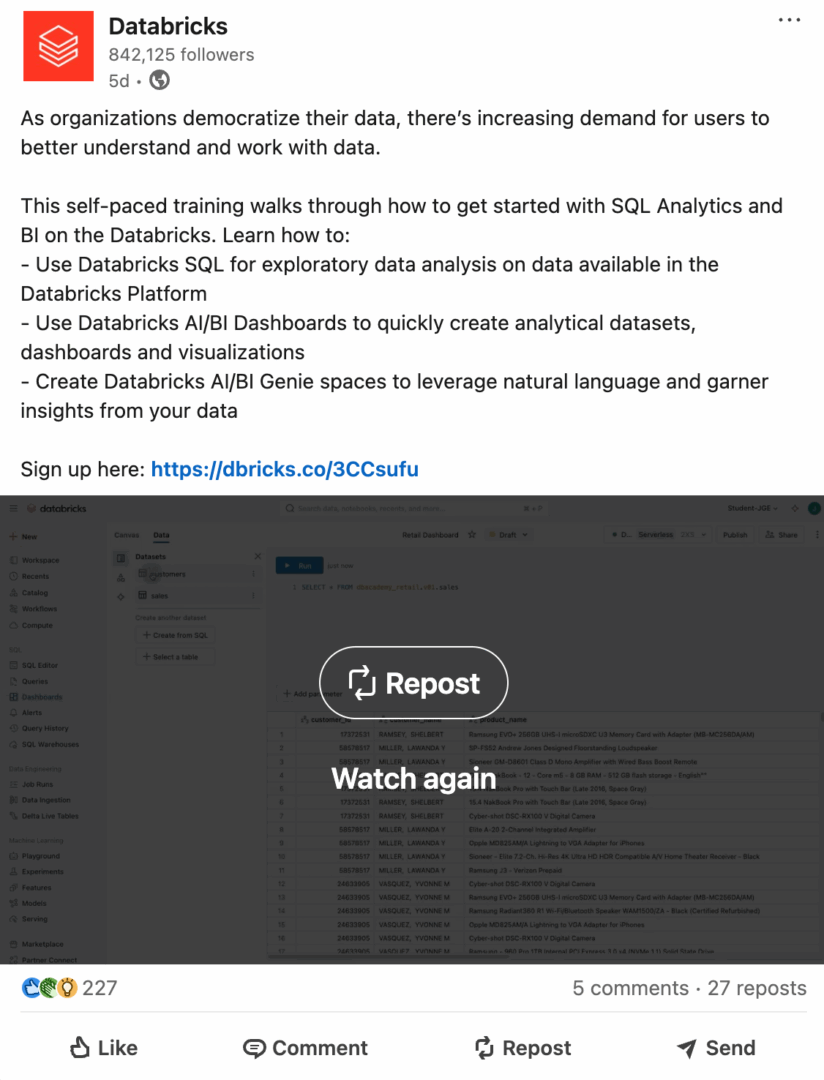Open Compute in the sidebar
Image resolution: width=824 pixels, height=1080 pixels.
point(38,625)
